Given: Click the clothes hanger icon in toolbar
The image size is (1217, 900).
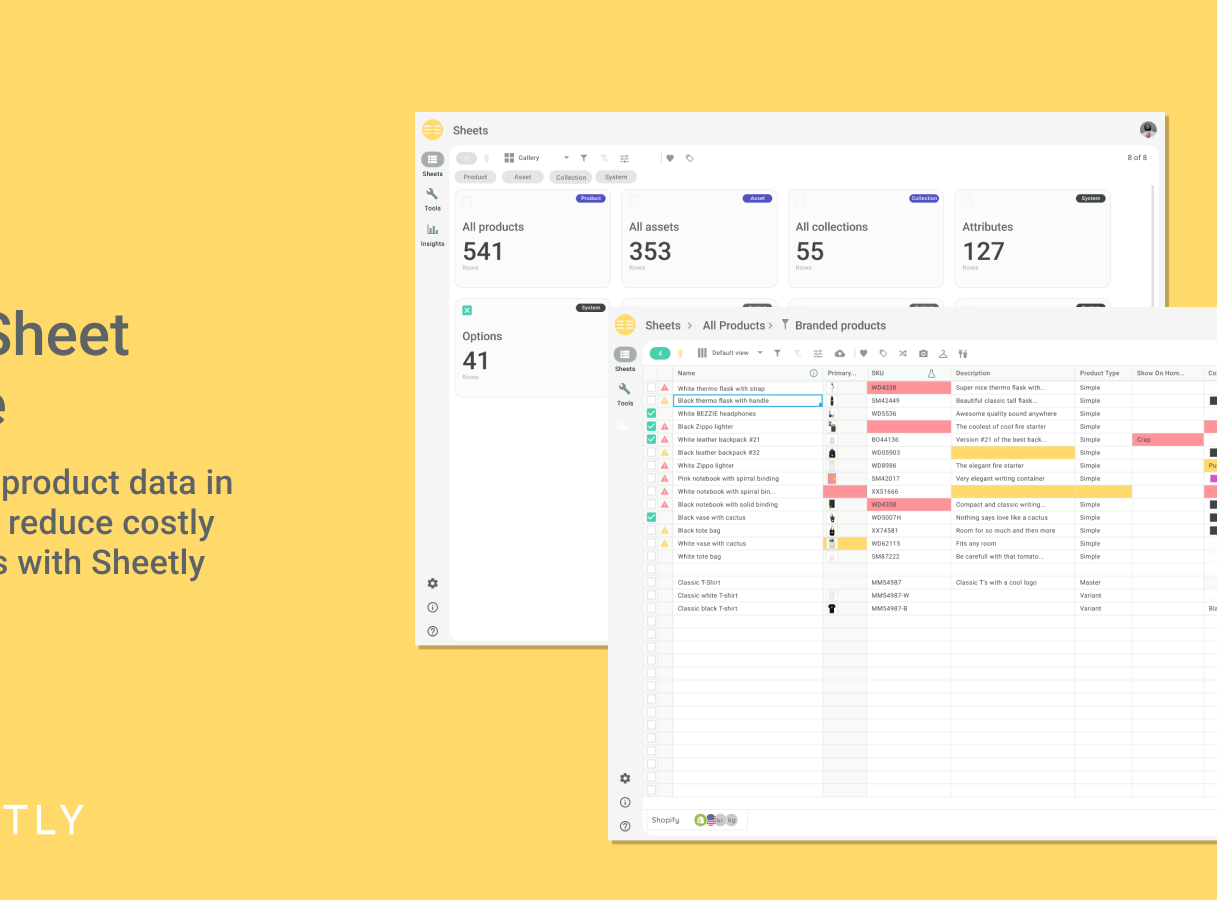Looking at the screenshot, I should pos(943,353).
